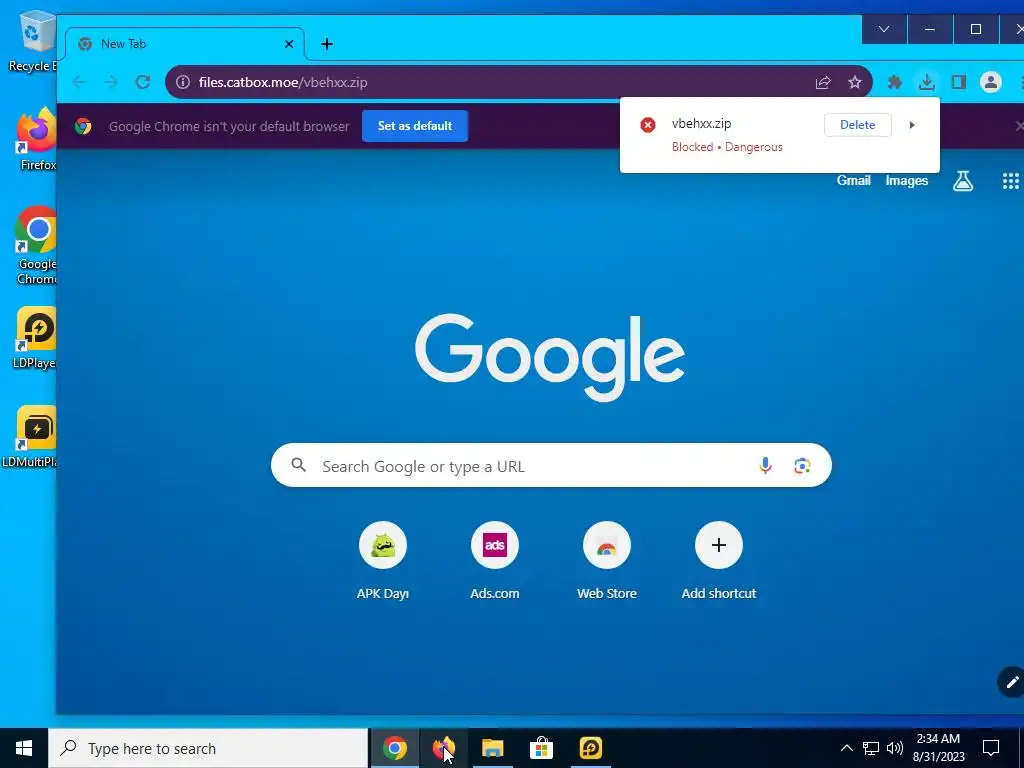The image size is (1024, 768).
Task: Click Set as default button
Action: (415, 126)
